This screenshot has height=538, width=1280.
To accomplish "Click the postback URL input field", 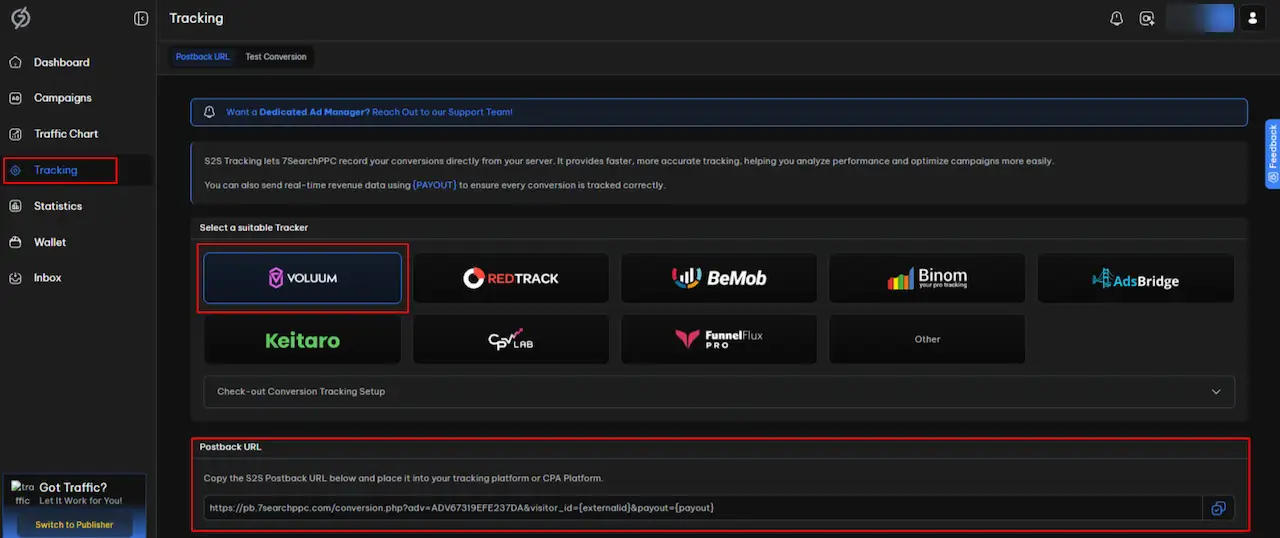I will tap(702, 508).
